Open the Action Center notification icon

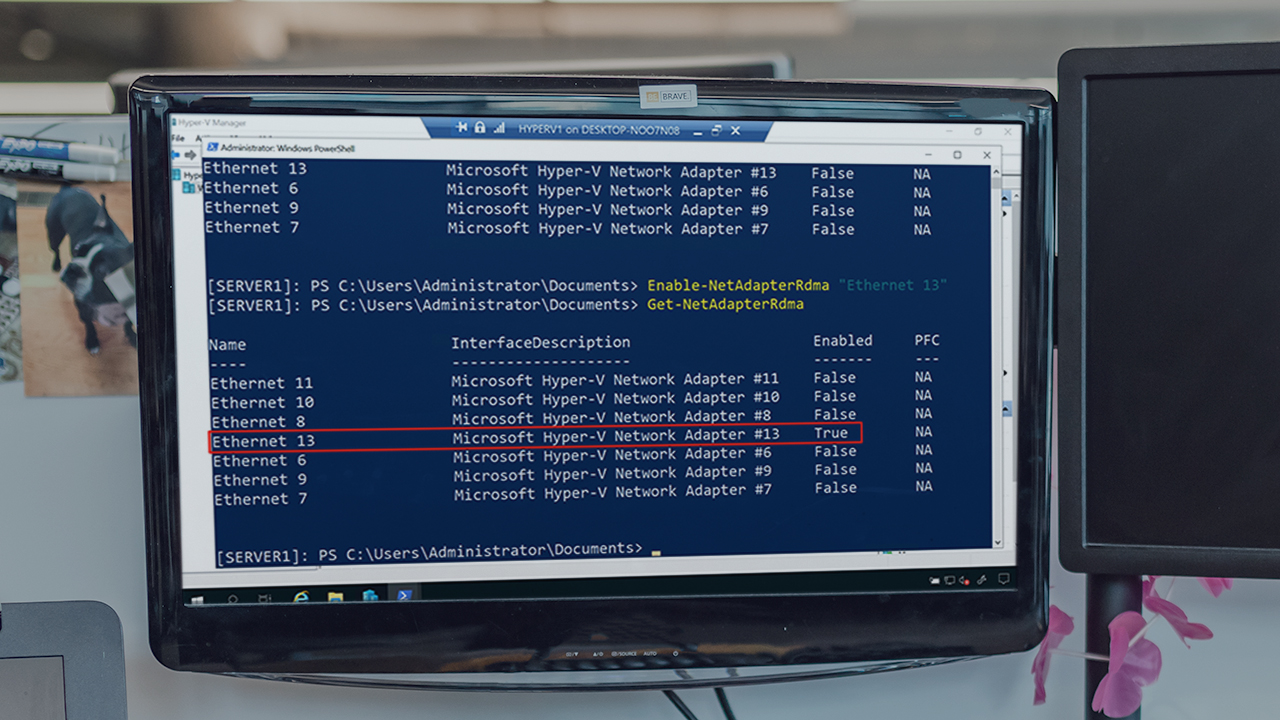point(1004,579)
